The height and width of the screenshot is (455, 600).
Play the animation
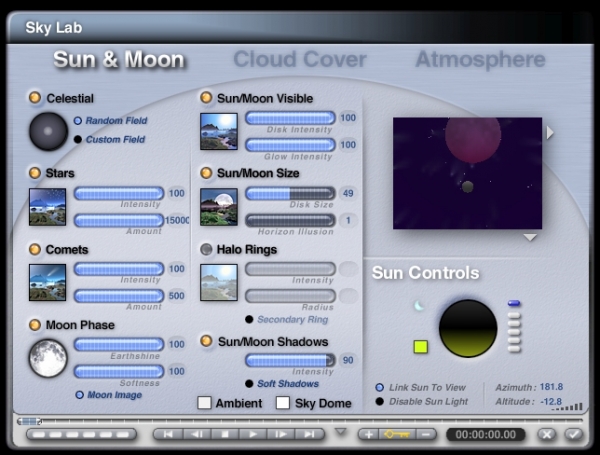click(x=253, y=434)
